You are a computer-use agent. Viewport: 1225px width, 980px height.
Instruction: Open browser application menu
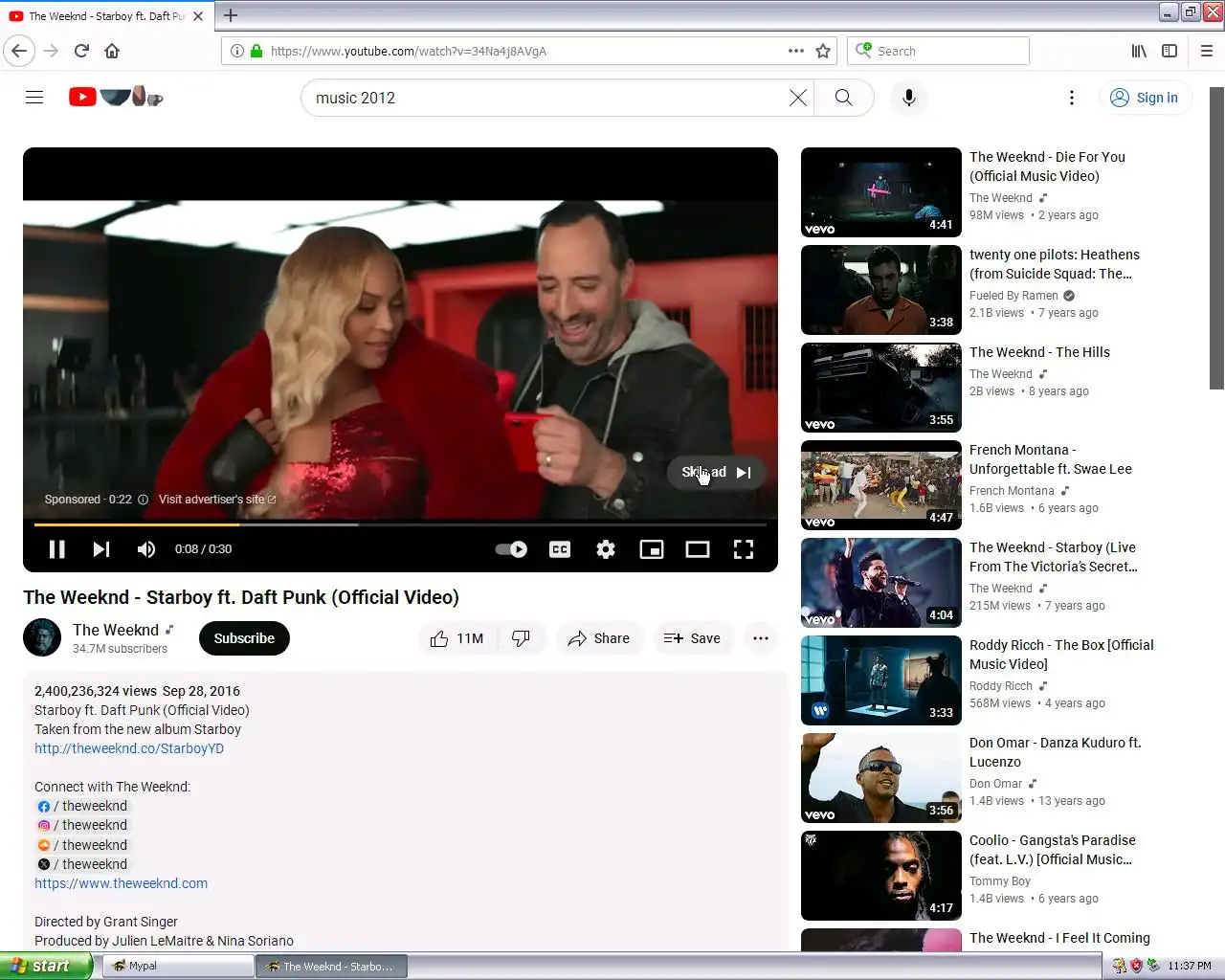click(x=1207, y=51)
